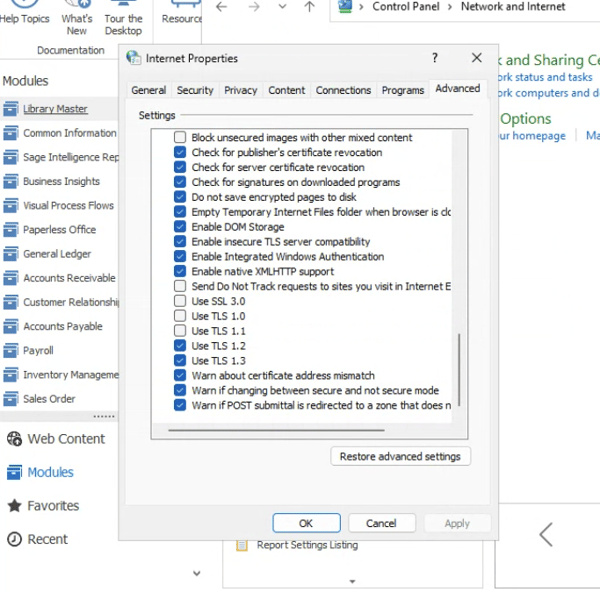Click the left arrow chevron on right panel
Viewport: 600px width, 592px height.
(546, 534)
